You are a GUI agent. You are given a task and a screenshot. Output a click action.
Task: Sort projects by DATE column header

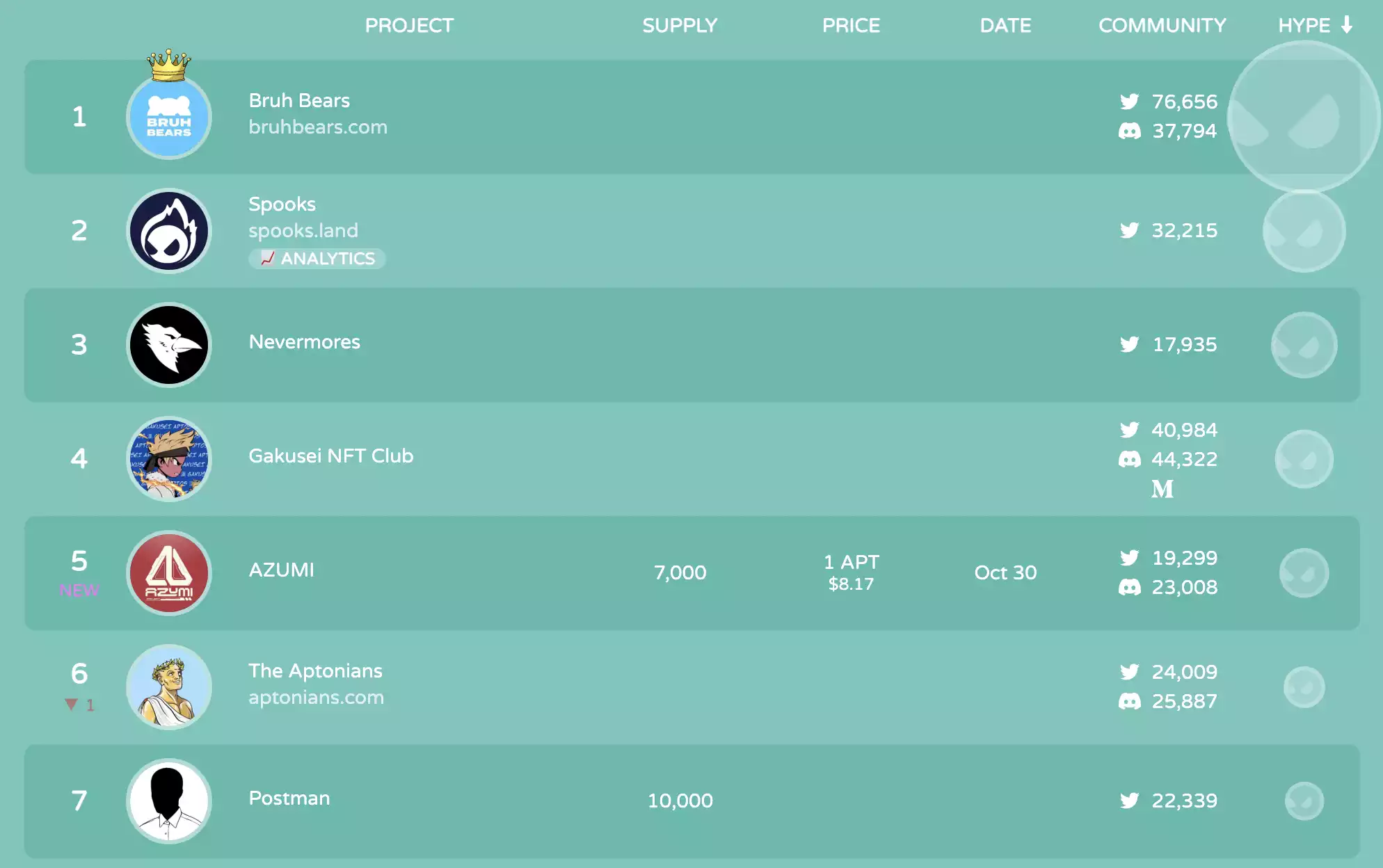(x=1005, y=26)
